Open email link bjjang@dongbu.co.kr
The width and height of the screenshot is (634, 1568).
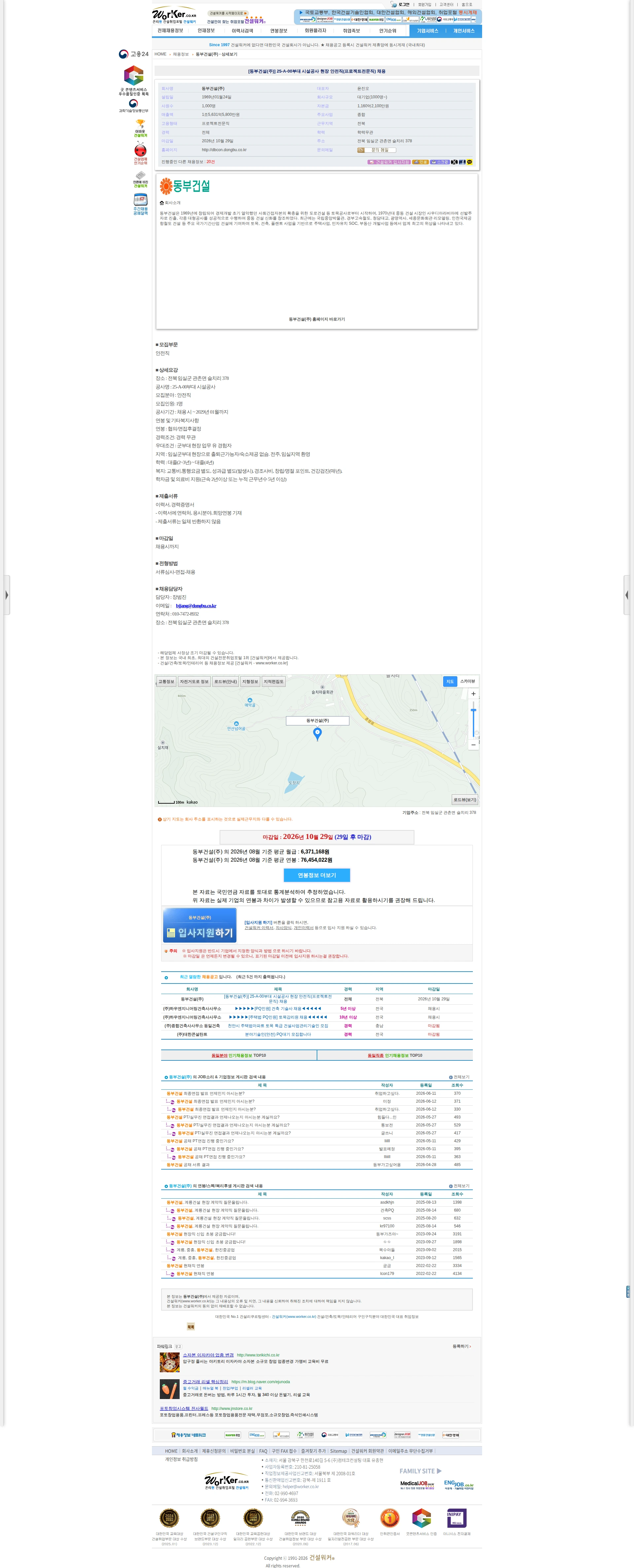point(196,606)
